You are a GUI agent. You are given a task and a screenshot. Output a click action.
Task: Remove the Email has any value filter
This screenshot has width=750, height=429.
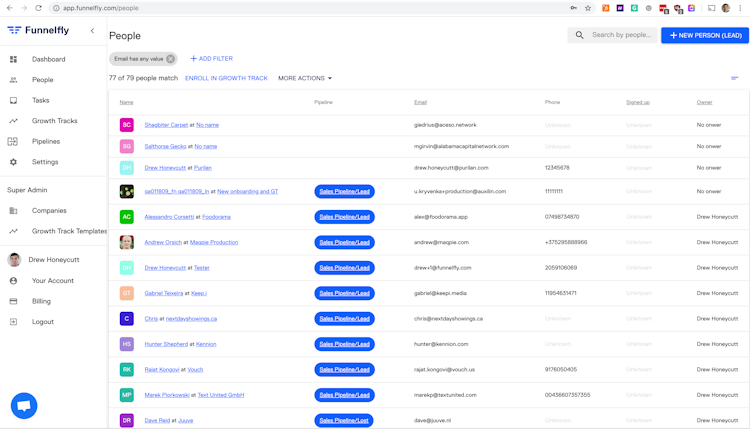pyautogui.click(x=170, y=59)
